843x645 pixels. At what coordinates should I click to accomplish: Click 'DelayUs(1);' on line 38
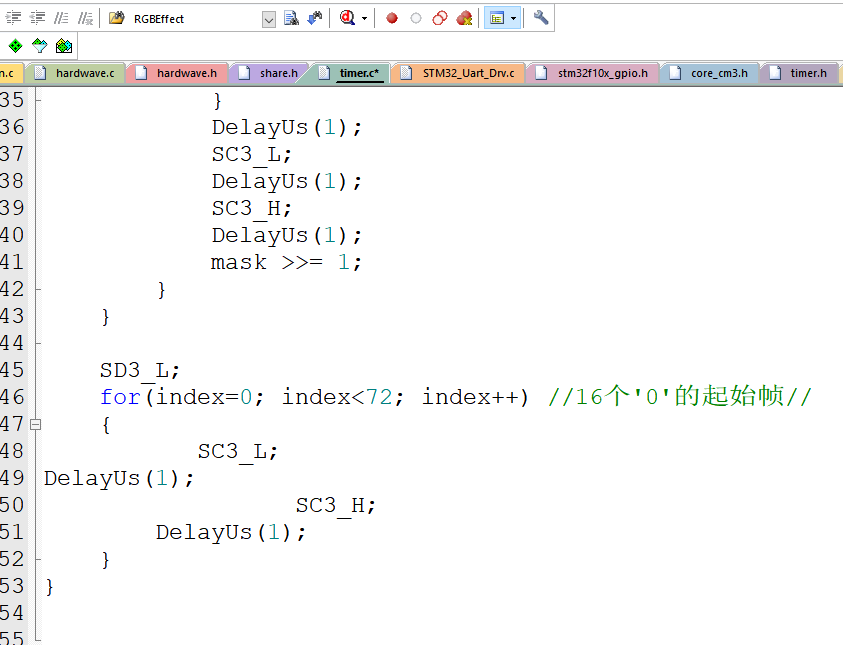coord(287,182)
